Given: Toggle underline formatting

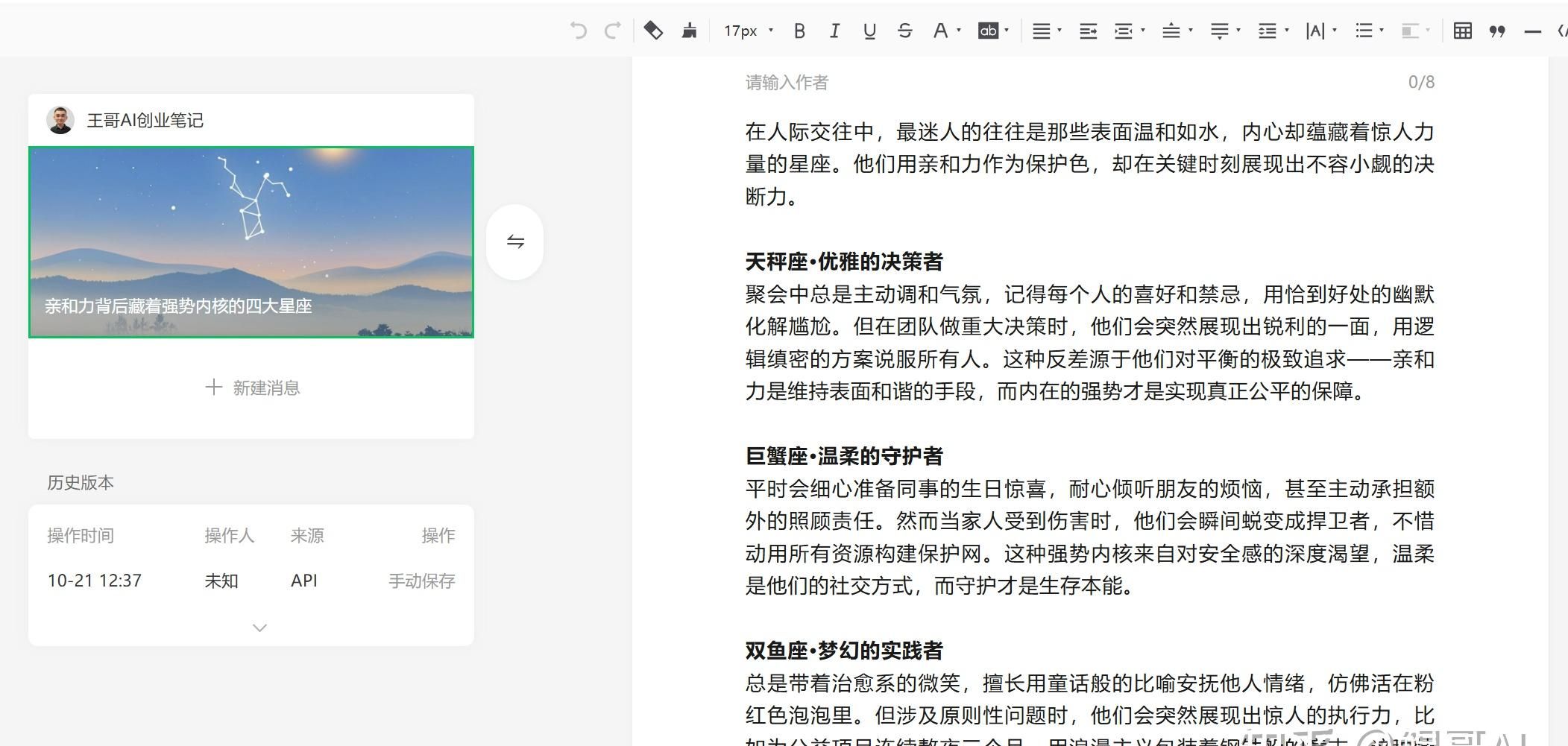Looking at the screenshot, I should (869, 31).
